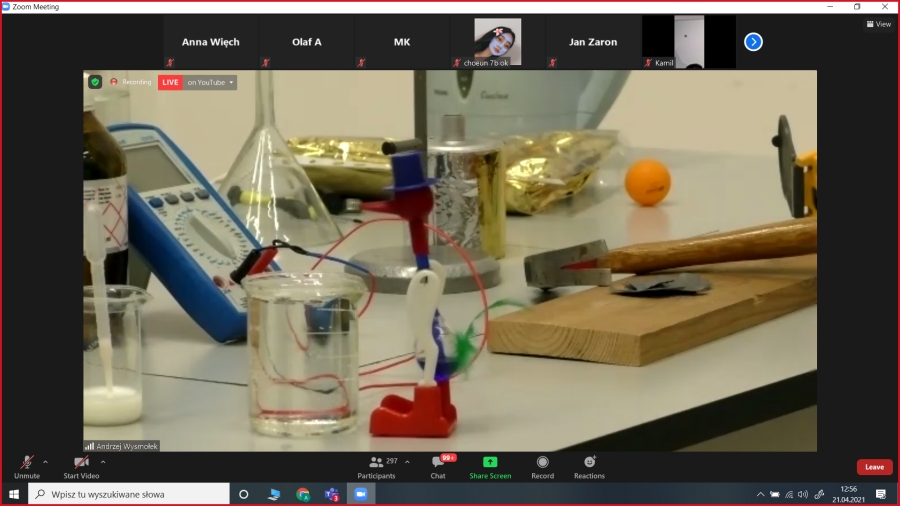Open the View layout menu
Screen dimensions: 900x506
878,24
